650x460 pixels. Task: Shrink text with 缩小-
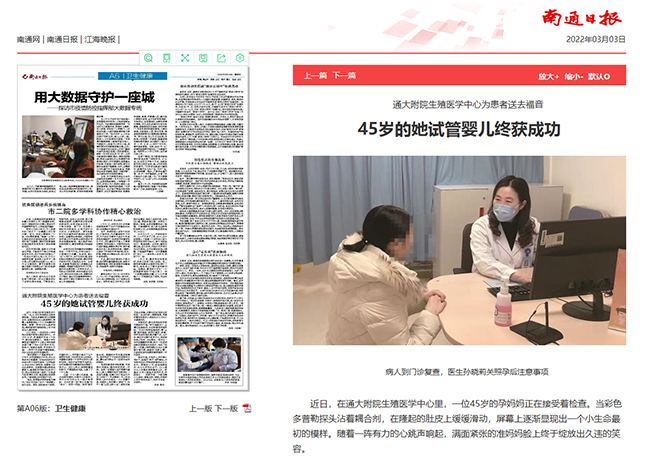coord(574,76)
